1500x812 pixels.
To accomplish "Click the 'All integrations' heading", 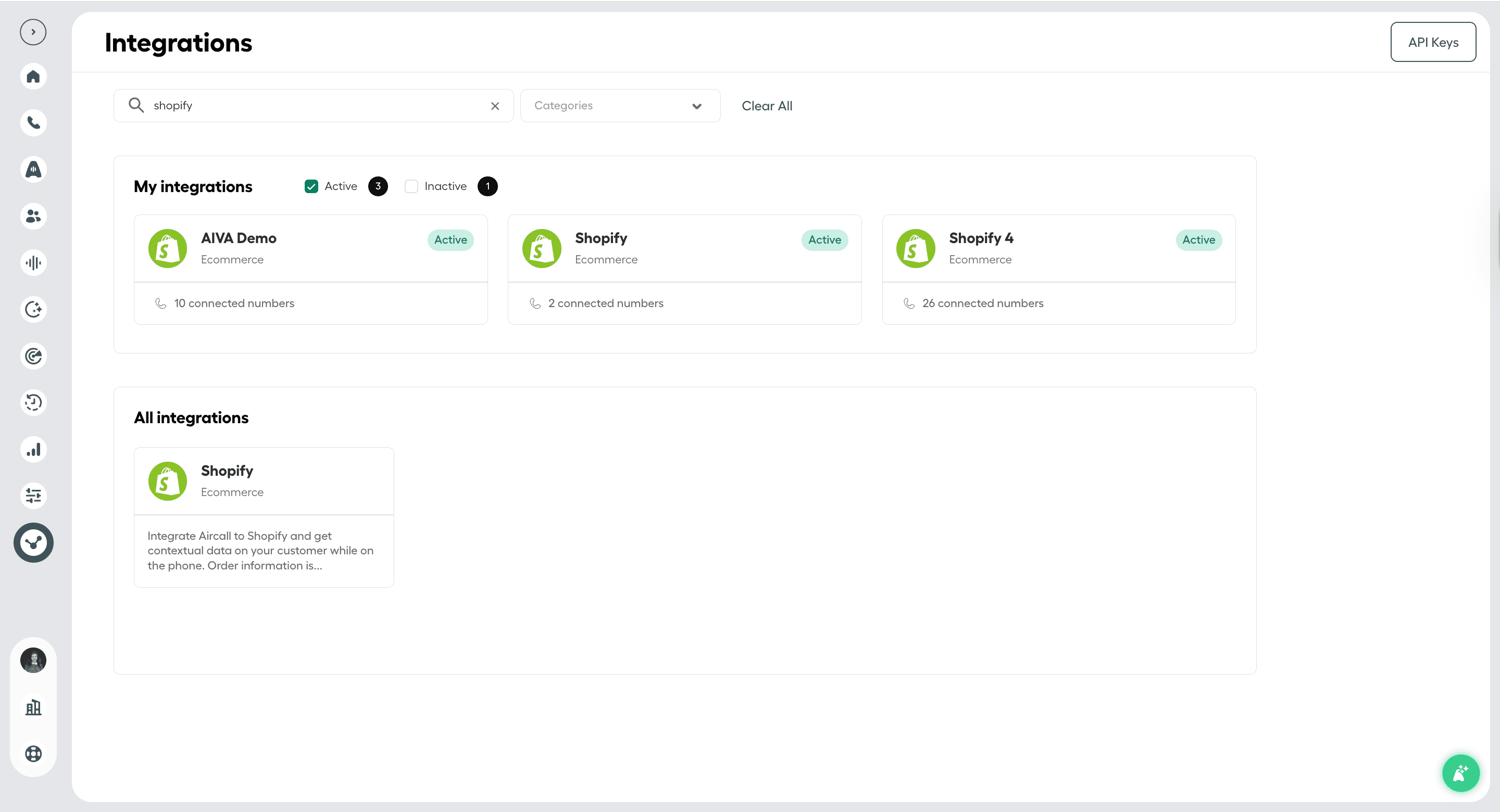I will point(191,417).
